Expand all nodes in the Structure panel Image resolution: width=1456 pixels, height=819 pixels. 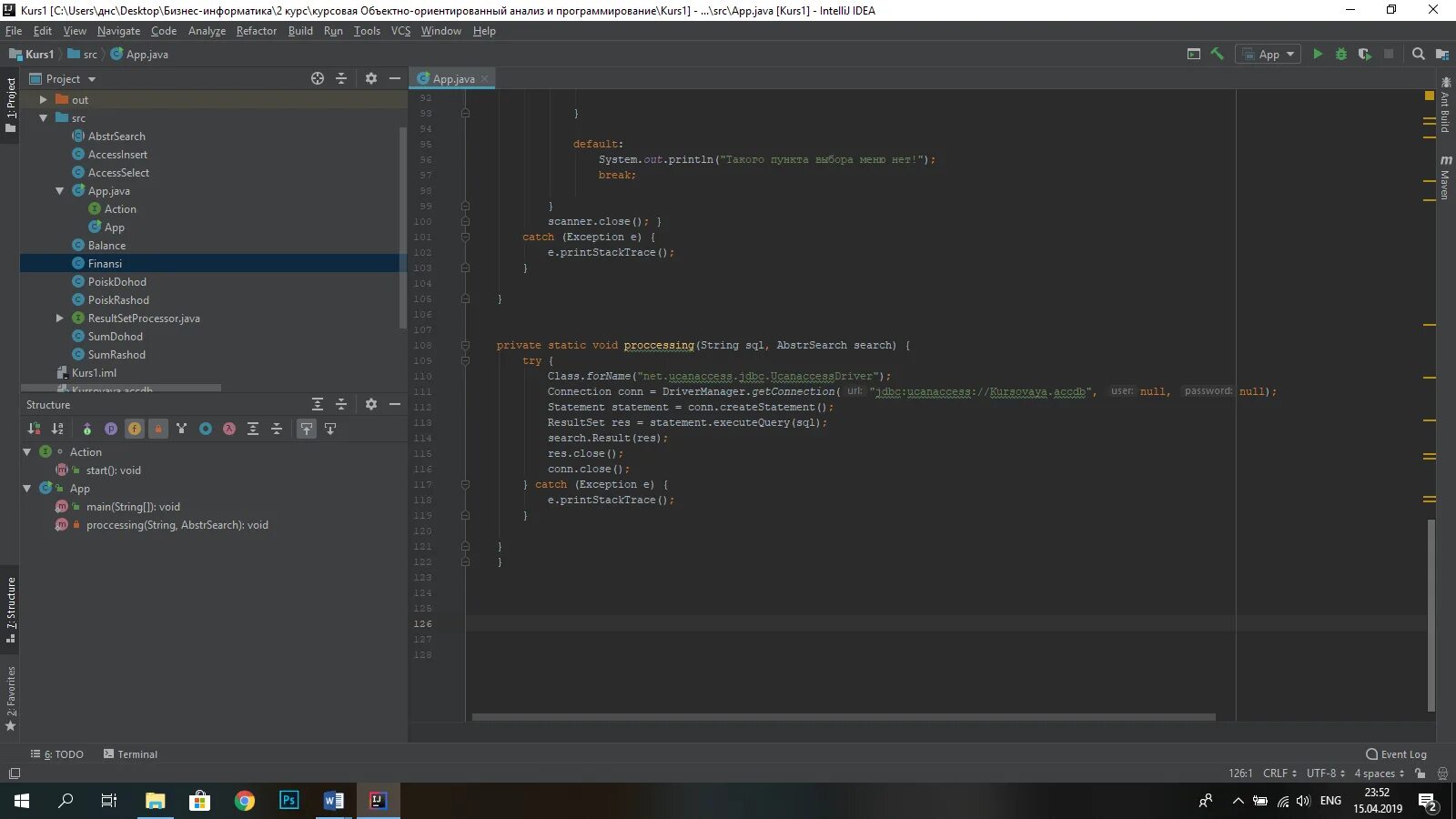pyautogui.click(x=253, y=429)
